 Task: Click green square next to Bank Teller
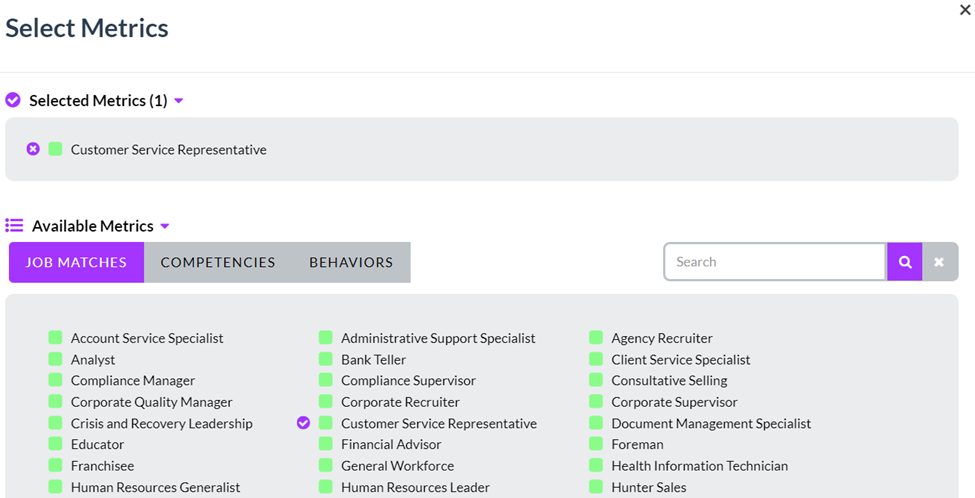coord(326,359)
